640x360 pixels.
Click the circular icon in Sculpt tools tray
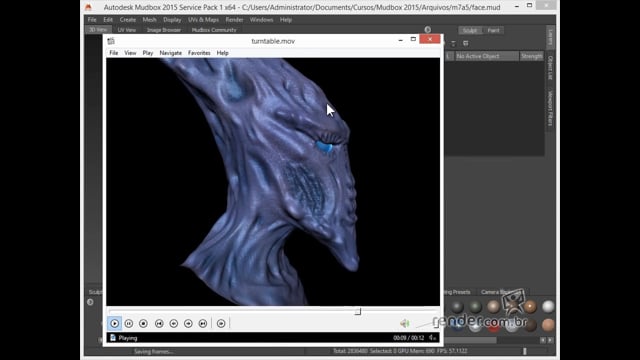90,302
